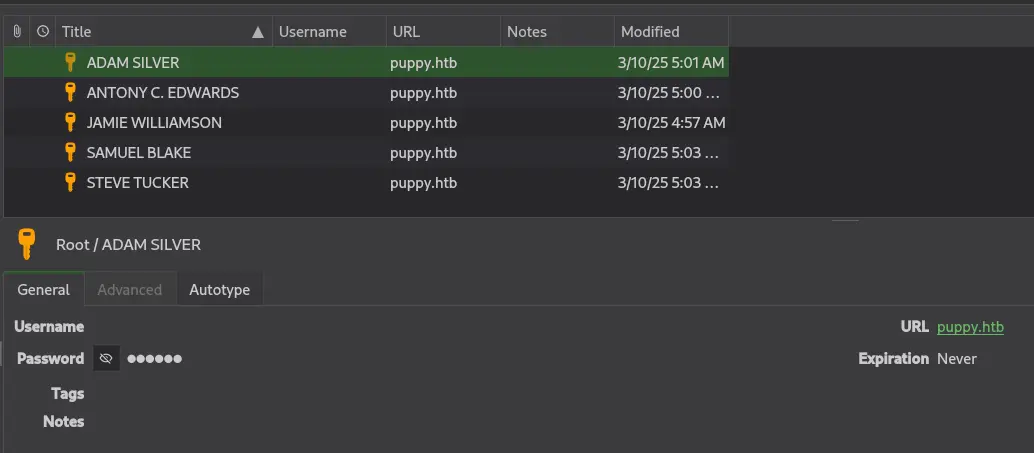Reveal the hidden password with eye toggle

pos(106,358)
